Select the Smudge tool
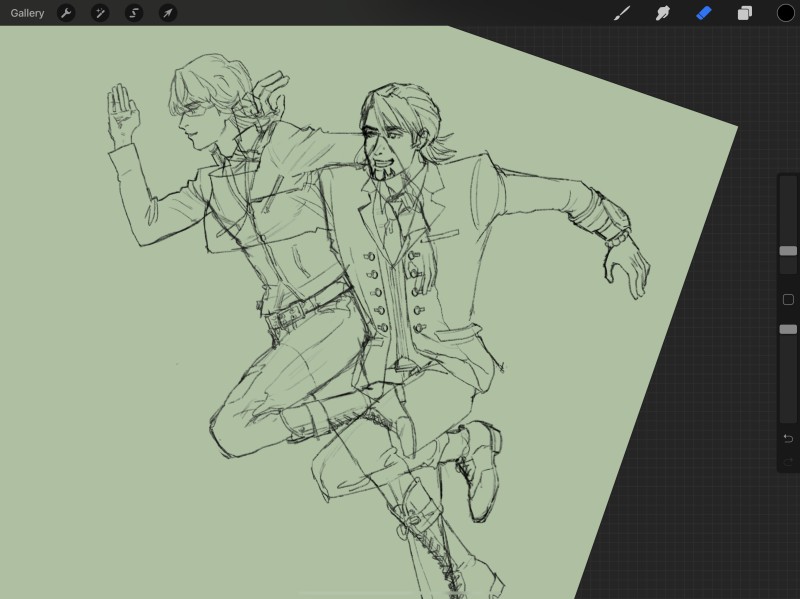Image resolution: width=800 pixels, height=599 pixels. pos(662,13)
